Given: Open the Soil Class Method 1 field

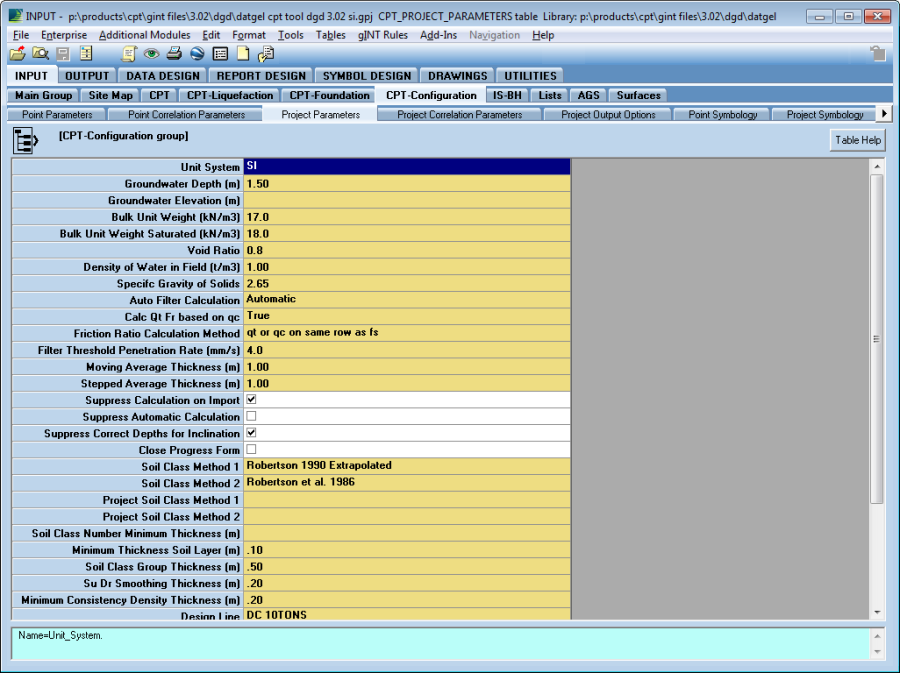Looking at the screenshot, I should point(406,466).
